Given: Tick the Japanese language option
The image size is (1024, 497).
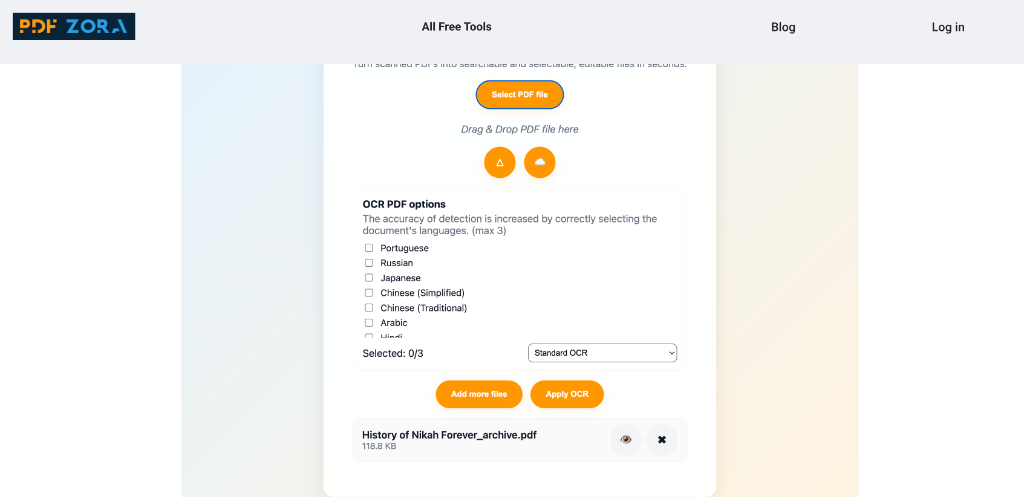Looking at the screenshot, I should coord(369,278).
